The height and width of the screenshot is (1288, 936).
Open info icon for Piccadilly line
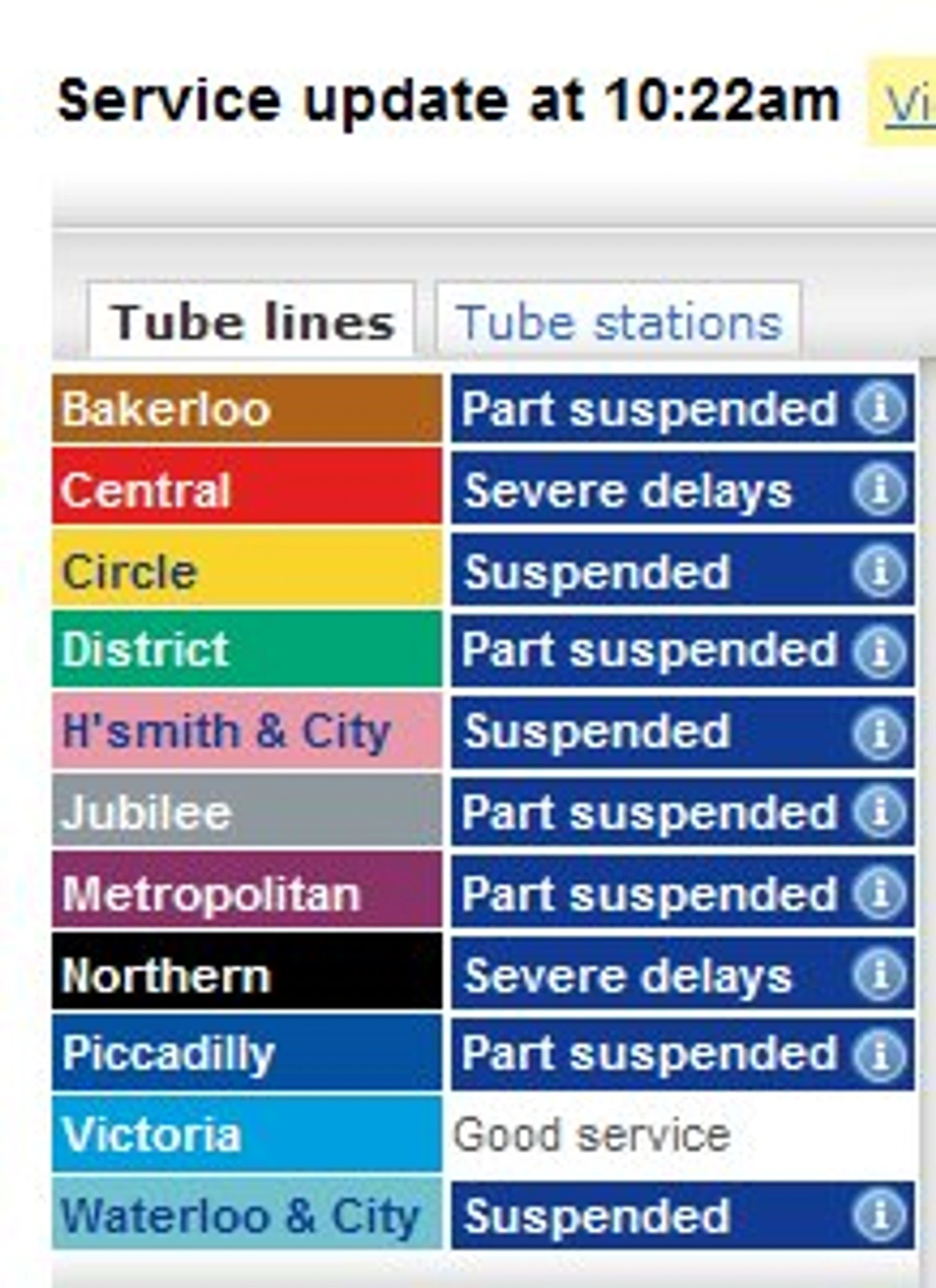880,1055
